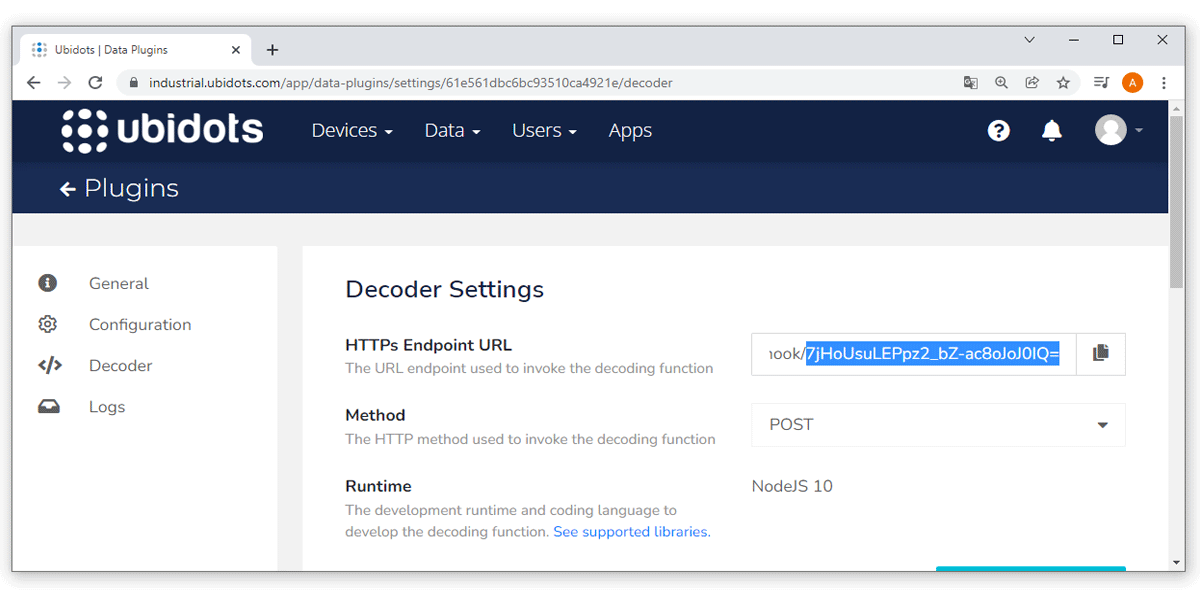The width and height of the screenshot is (1200, 600).
Task: Click the NodeJS 10 runtime text
Action: coord(792,487)
